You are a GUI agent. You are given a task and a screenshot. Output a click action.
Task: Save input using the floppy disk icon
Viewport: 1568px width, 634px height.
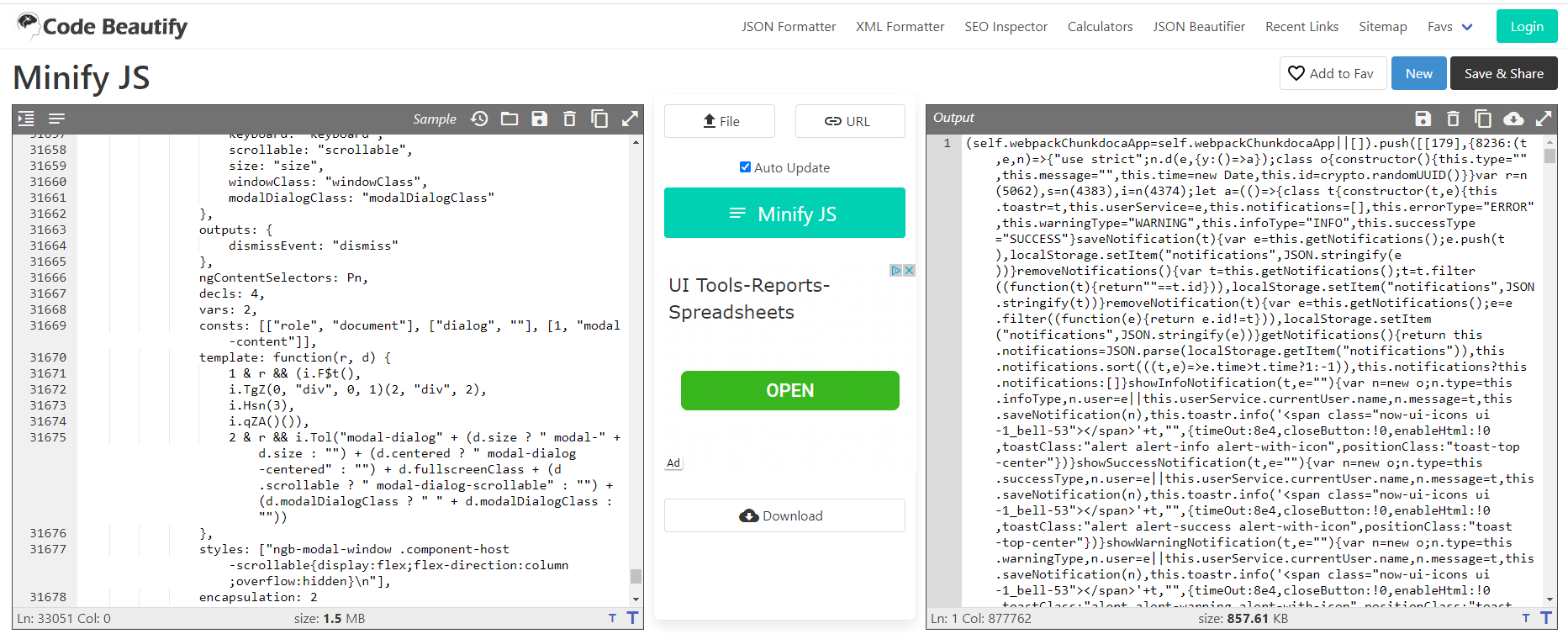point(540,119)
